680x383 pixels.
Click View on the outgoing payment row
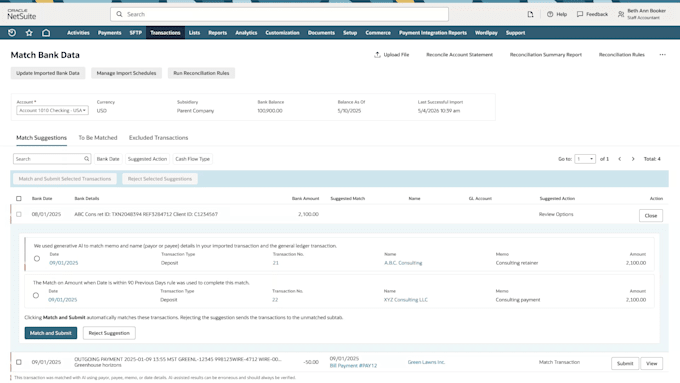click(x=651, y=363)
